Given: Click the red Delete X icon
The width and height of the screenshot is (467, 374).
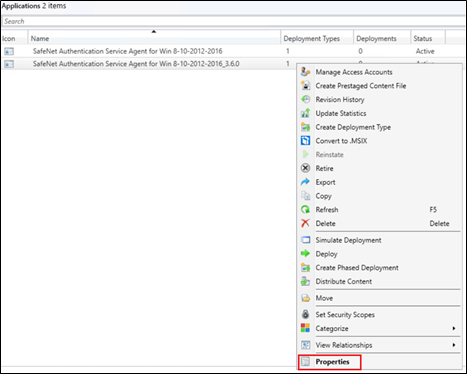Looking at the screenshot, I should (x=305, y=223).
